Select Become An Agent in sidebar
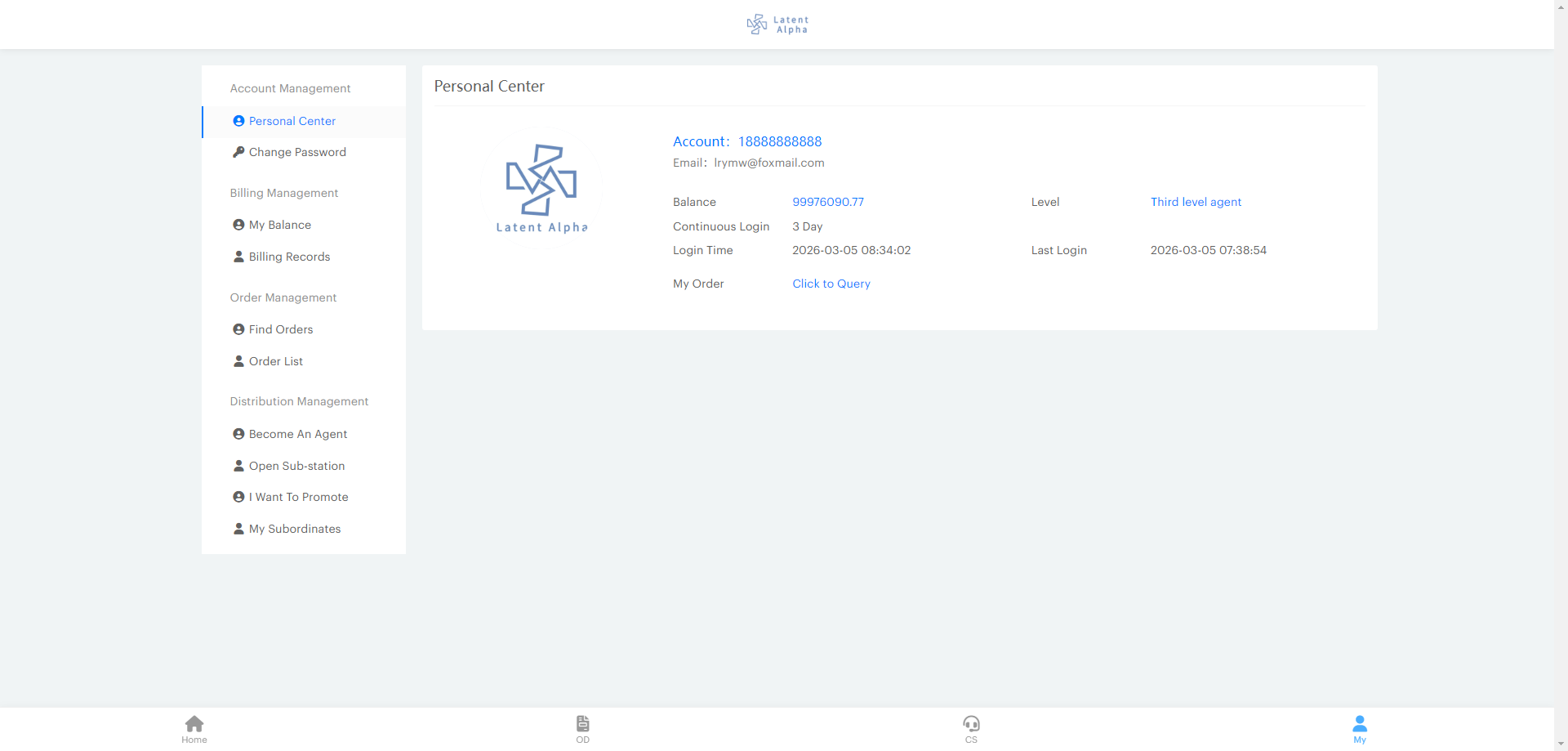The width and height of the screenshot is (1568, 751). pyautogui.click(x=297, y=434)
